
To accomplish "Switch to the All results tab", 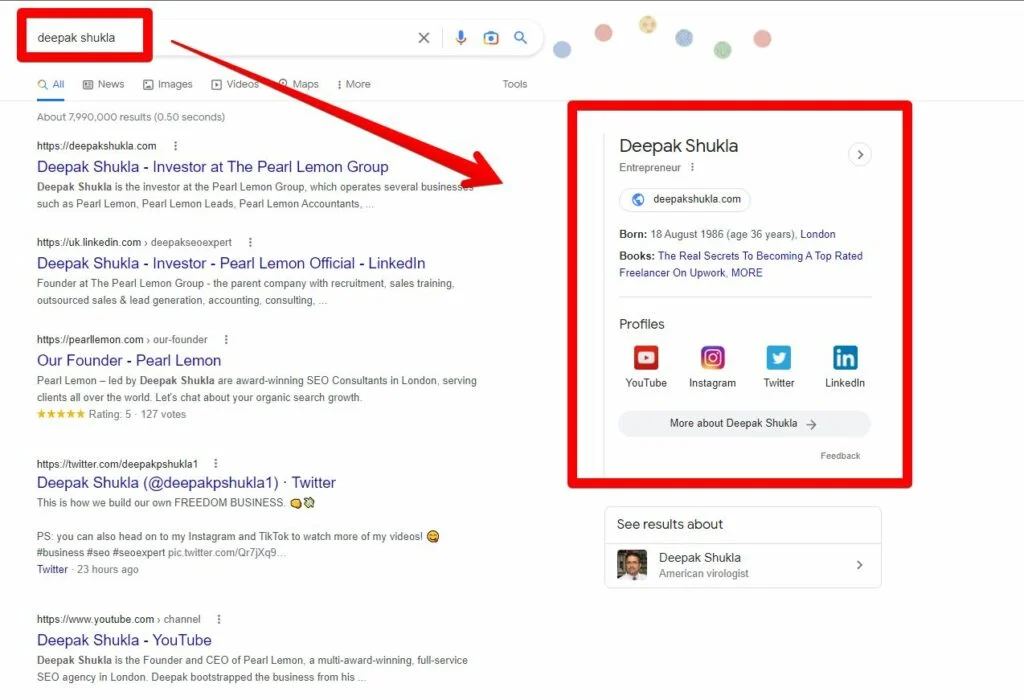I will click(x=51, y=84).
